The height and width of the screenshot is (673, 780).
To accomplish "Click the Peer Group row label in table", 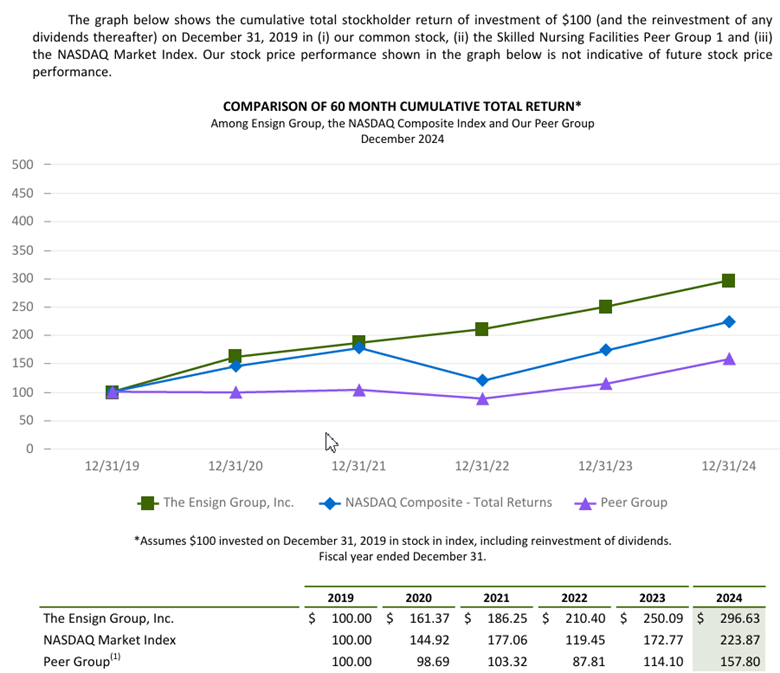I will [x=82, y=661].
